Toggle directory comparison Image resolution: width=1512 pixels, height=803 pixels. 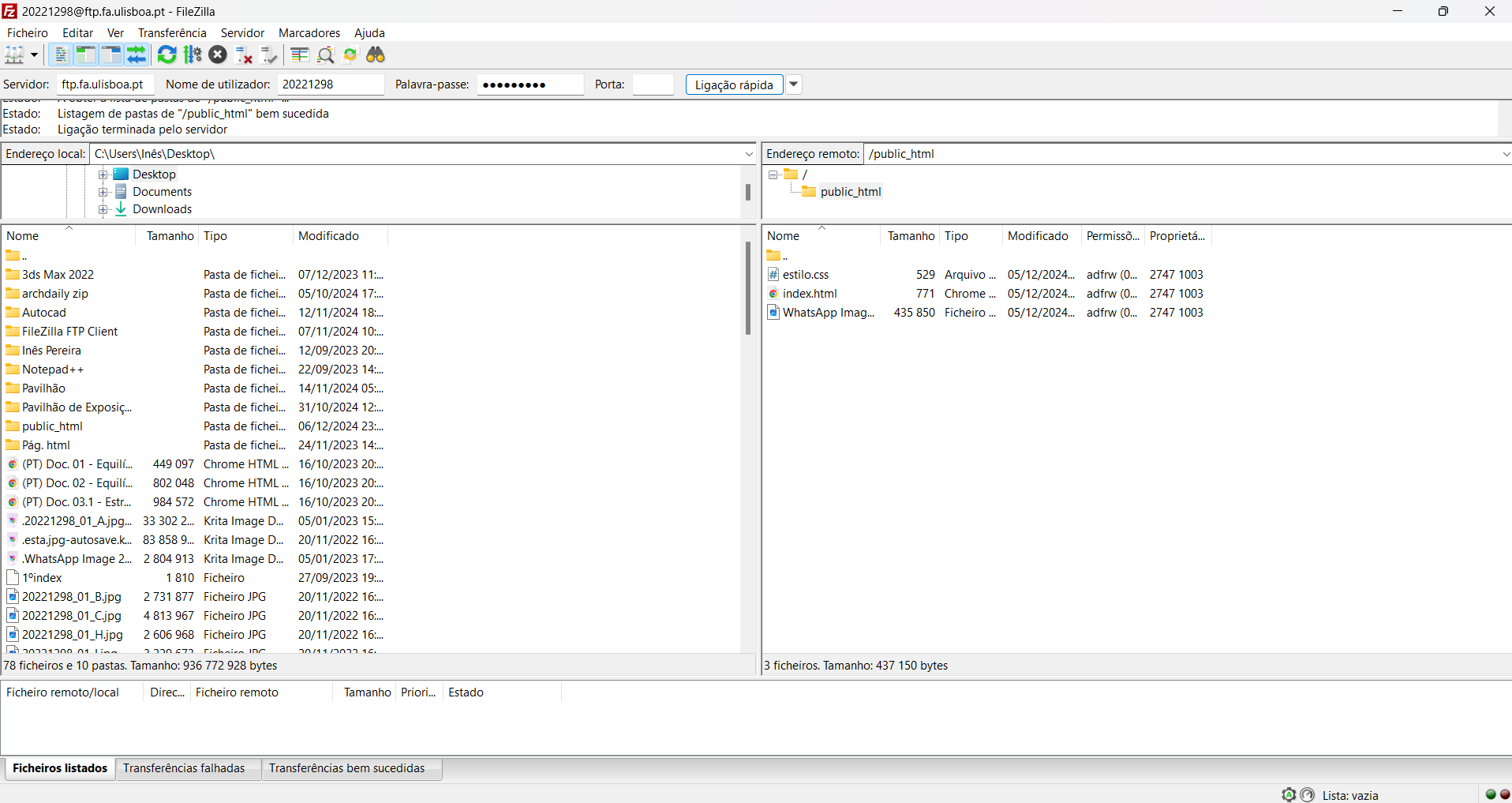click(x=325, y=54)
